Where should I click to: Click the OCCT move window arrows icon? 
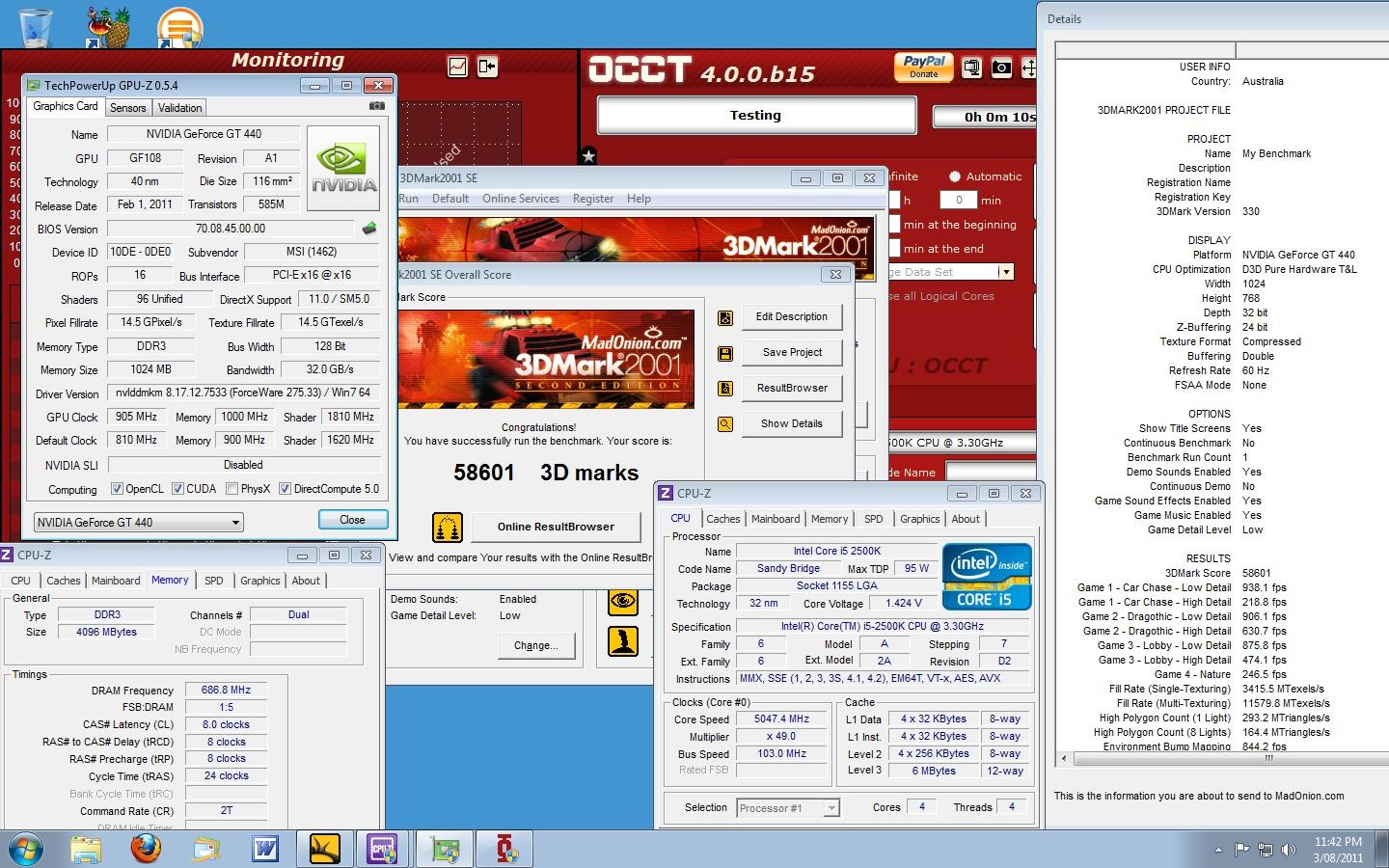tap(1028, 68)
